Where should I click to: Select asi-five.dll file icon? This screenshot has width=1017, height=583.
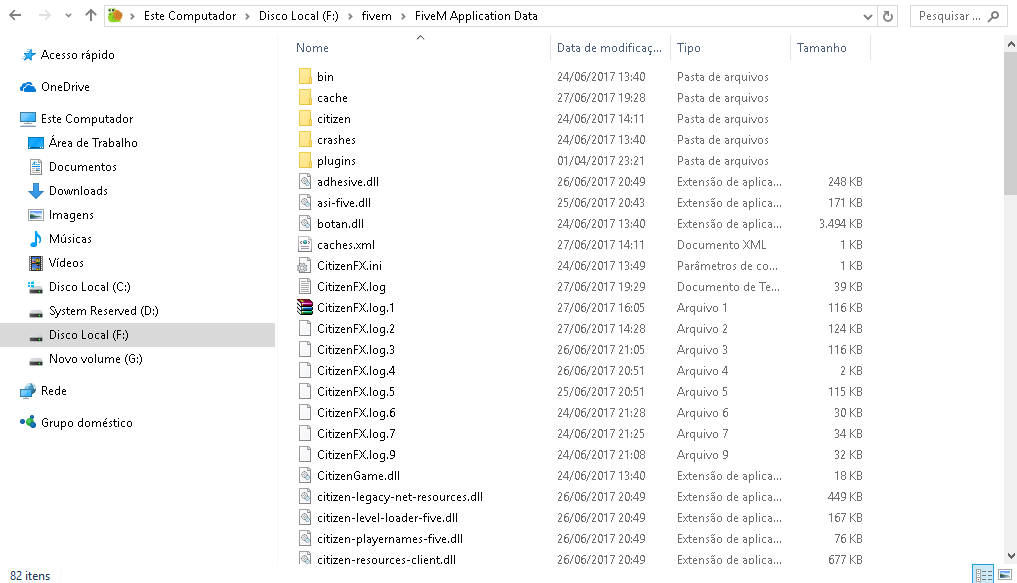(305, 202)
